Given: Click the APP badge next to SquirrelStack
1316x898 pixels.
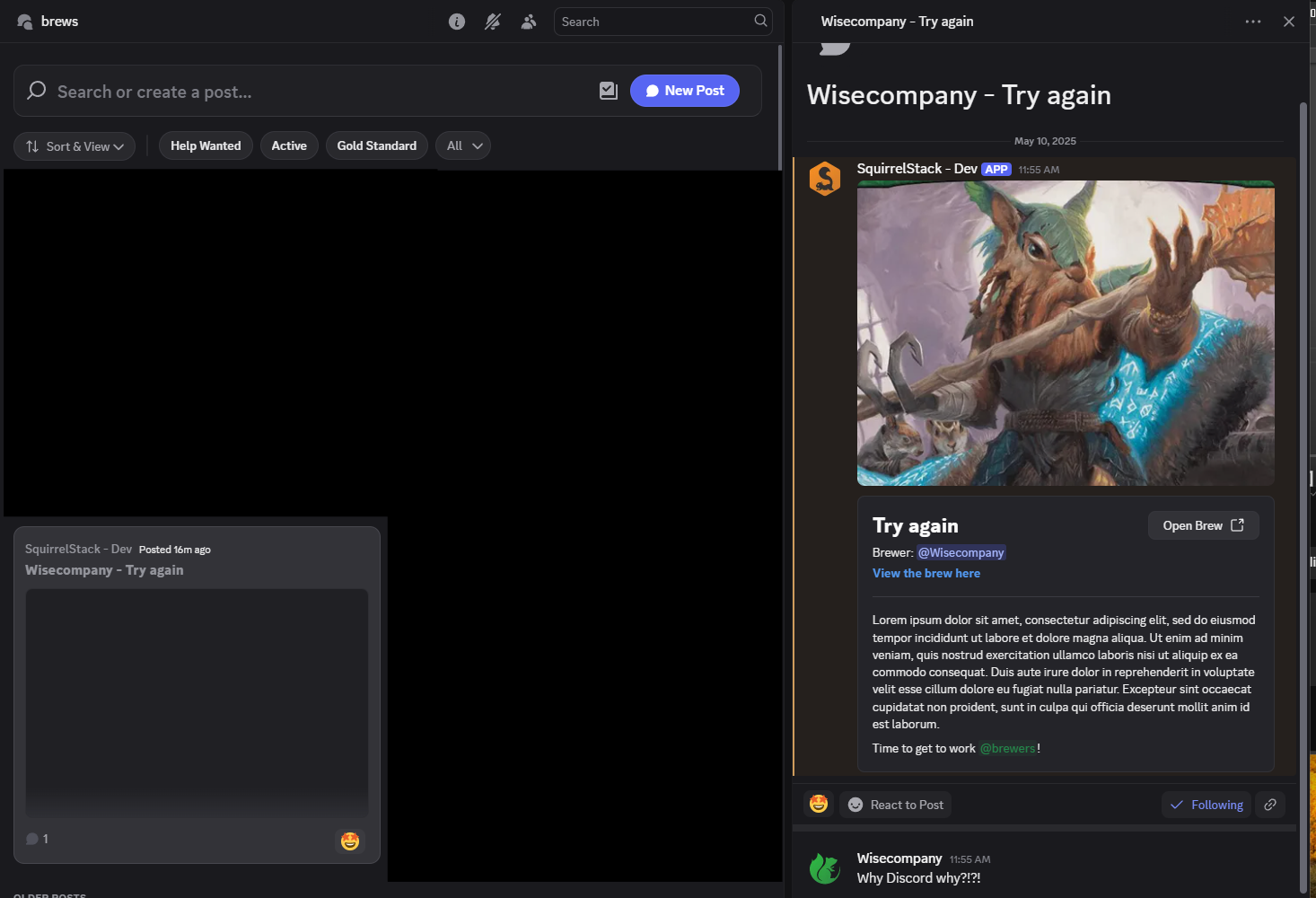Looking at the screenshot, I should (996, 170).
